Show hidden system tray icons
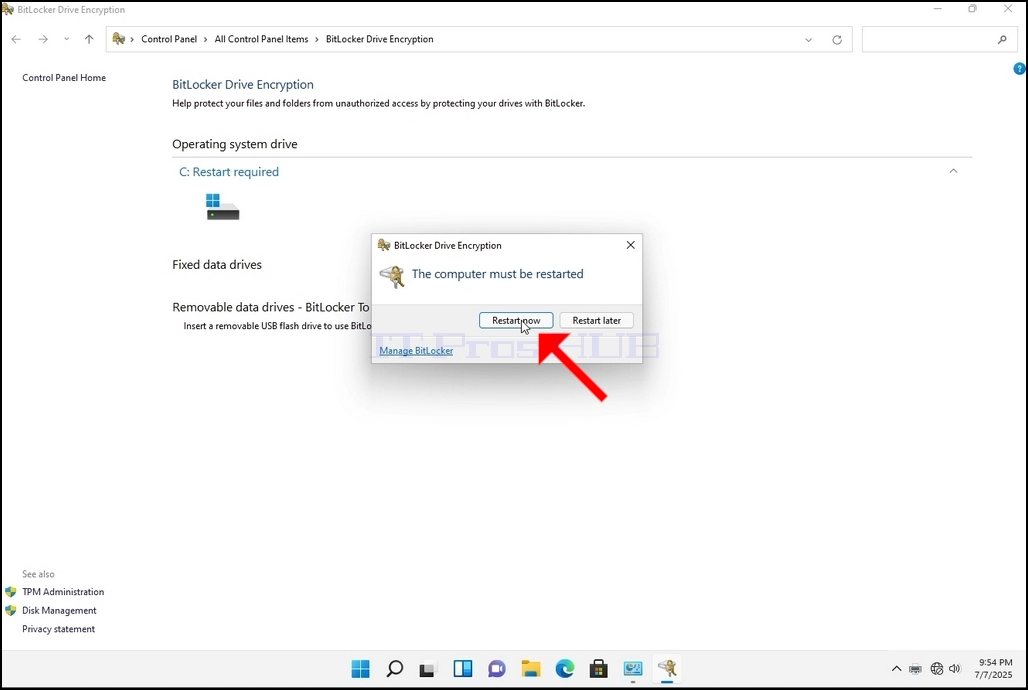The image size is (1028, 690). pyautogui.click(x=896, y=668)
